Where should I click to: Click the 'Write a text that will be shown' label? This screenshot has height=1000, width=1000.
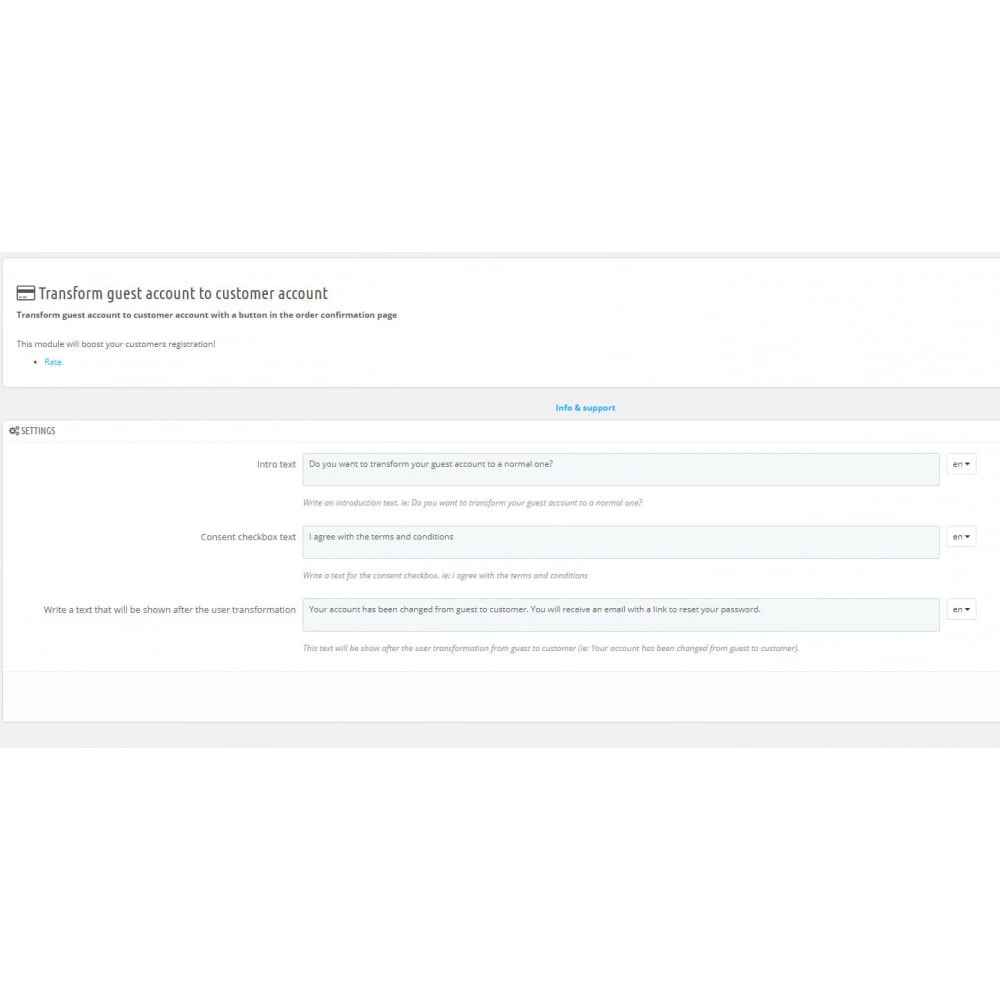[x=170, y=610]
